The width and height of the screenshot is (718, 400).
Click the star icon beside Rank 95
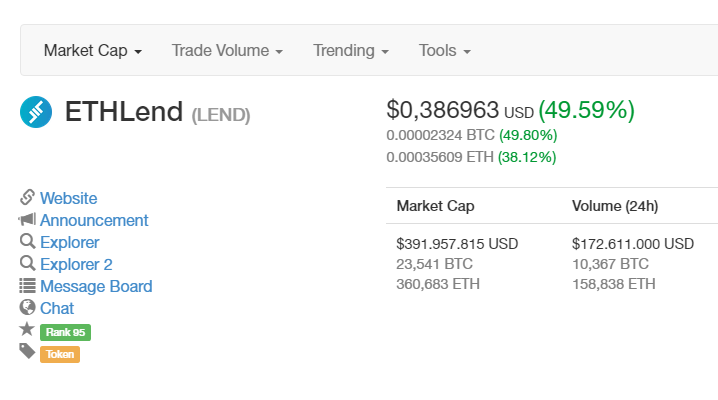[27, 330]
